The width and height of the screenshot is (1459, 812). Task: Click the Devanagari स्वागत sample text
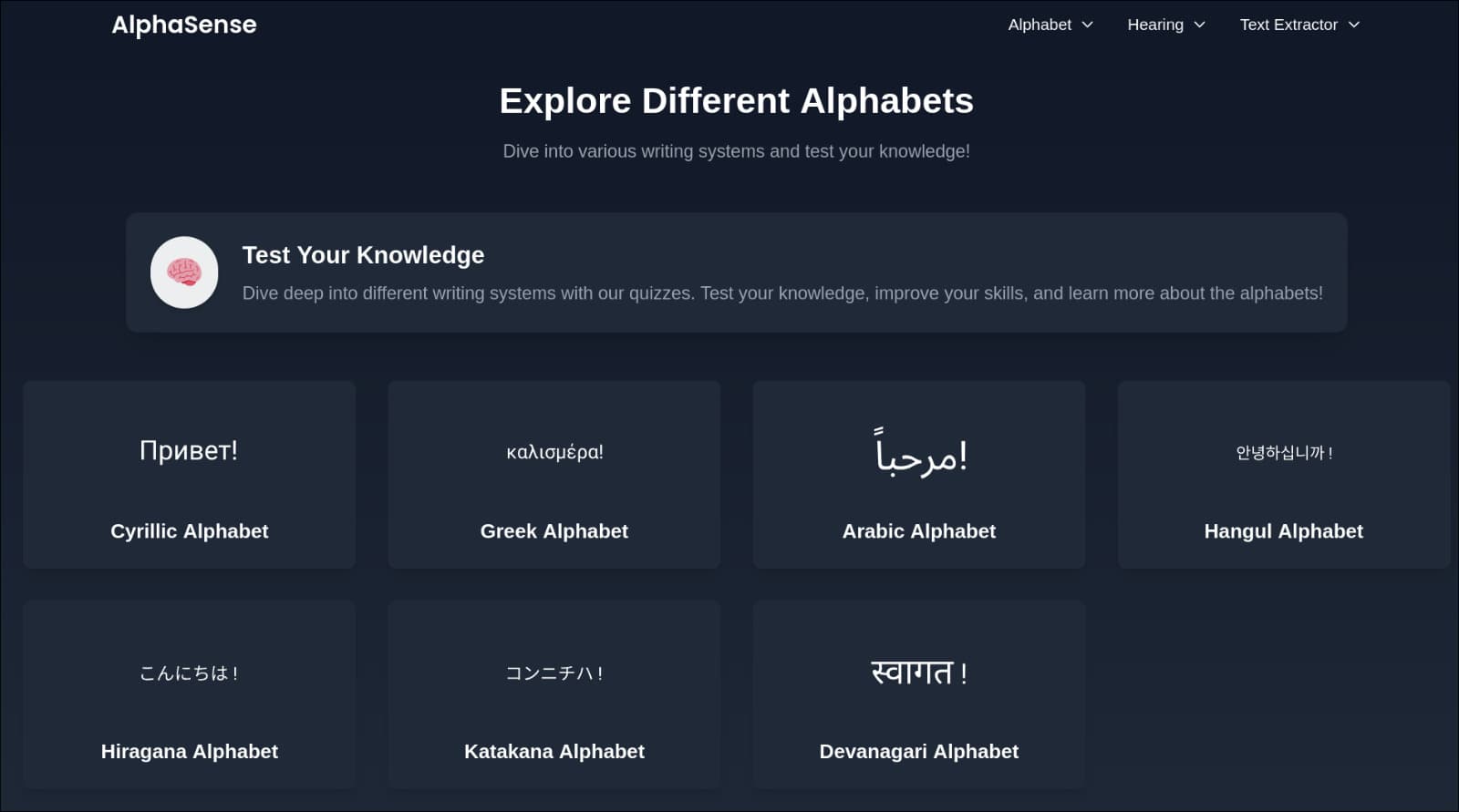tap(919, 673)
